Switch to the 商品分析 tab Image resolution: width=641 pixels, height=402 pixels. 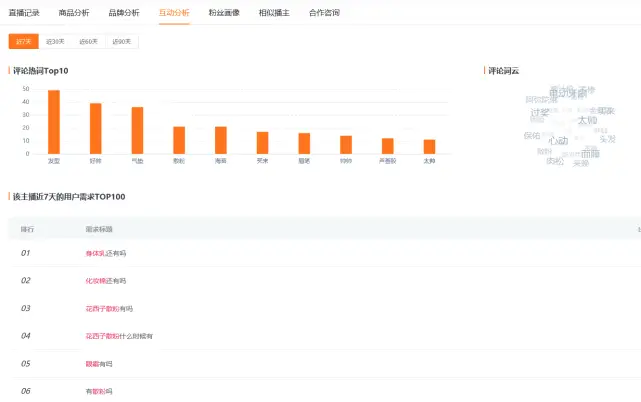pos(74,13)
